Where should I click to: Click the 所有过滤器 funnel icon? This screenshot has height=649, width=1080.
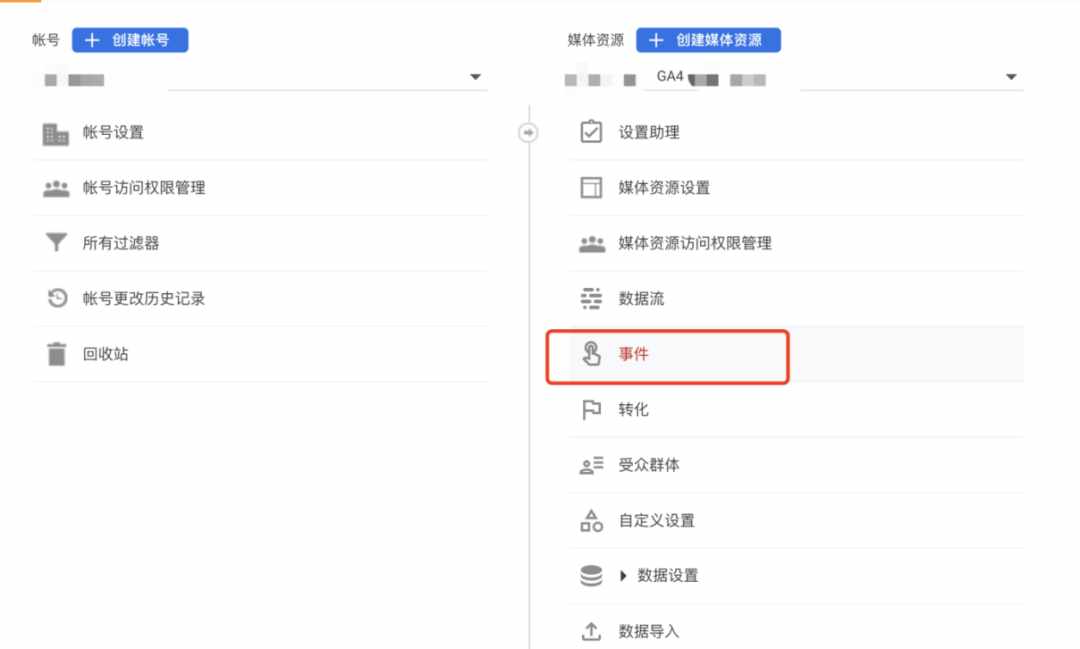tap(56, 243)
